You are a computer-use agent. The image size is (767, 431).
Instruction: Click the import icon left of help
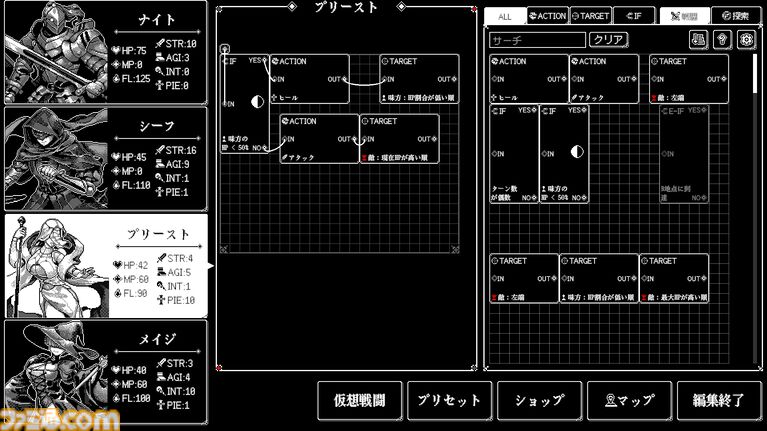699,40
